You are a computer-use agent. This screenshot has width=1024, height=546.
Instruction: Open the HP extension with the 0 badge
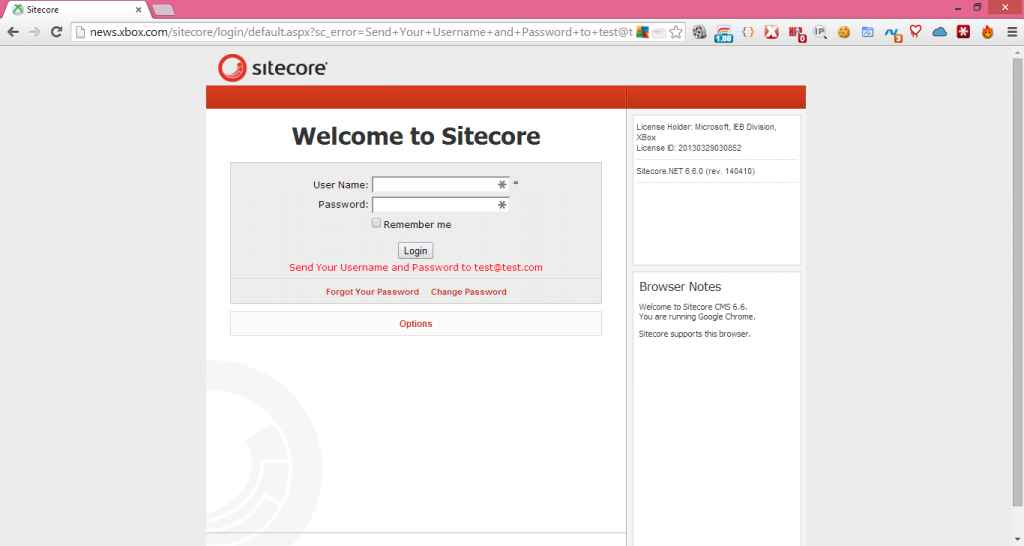coord(797,33)
